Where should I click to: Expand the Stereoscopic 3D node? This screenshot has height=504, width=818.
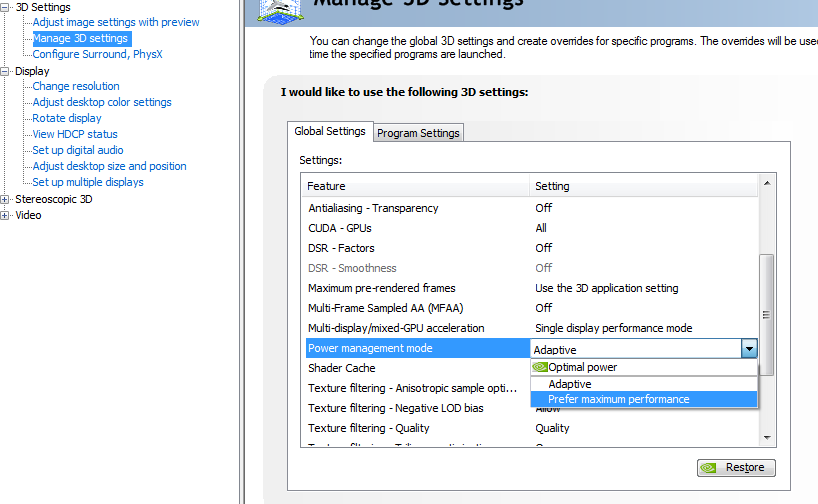point(4,199)
